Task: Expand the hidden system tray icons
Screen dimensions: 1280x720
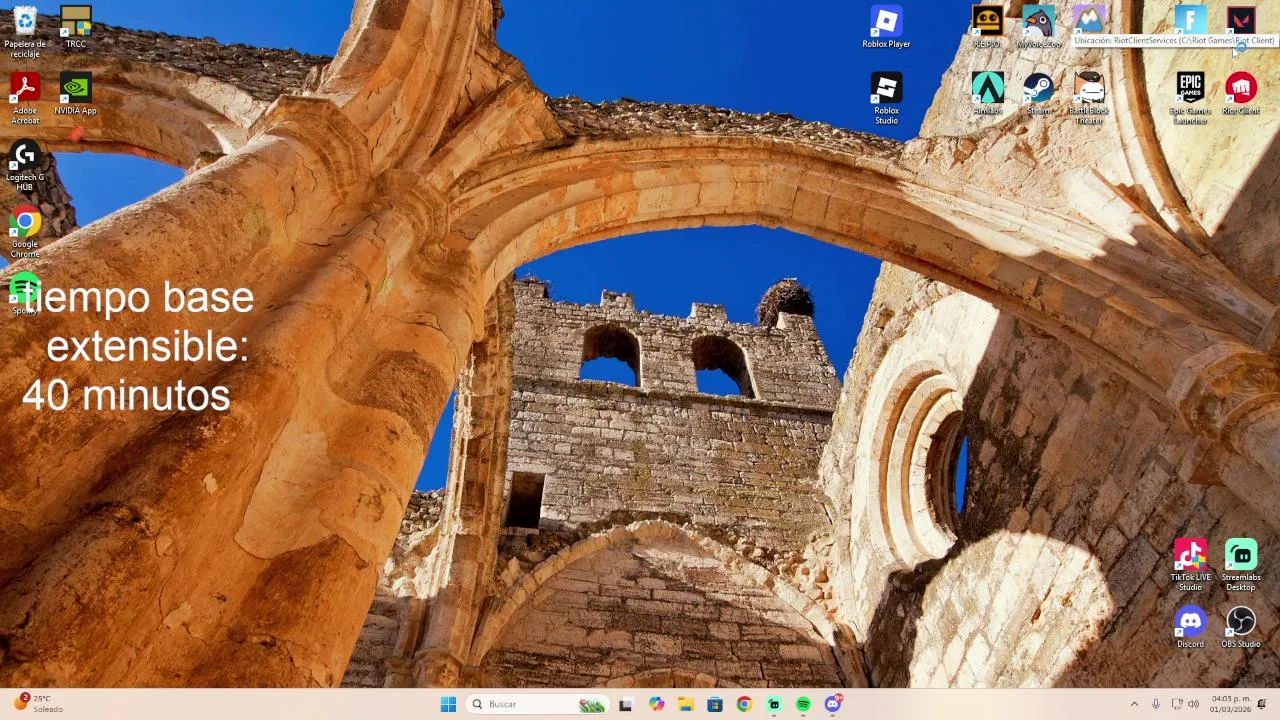Action: [1134, 704]
